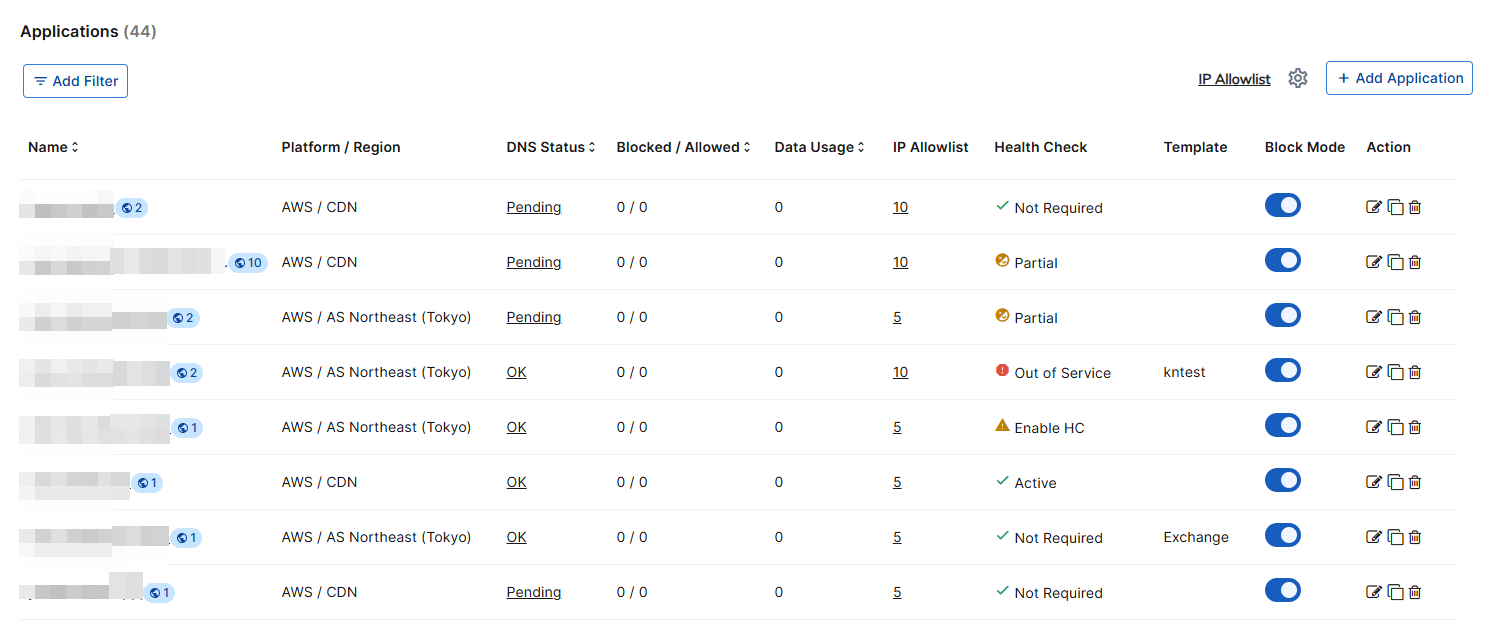
Task: Click the filter icon inside Add Filter
Action: pos(41,81)
